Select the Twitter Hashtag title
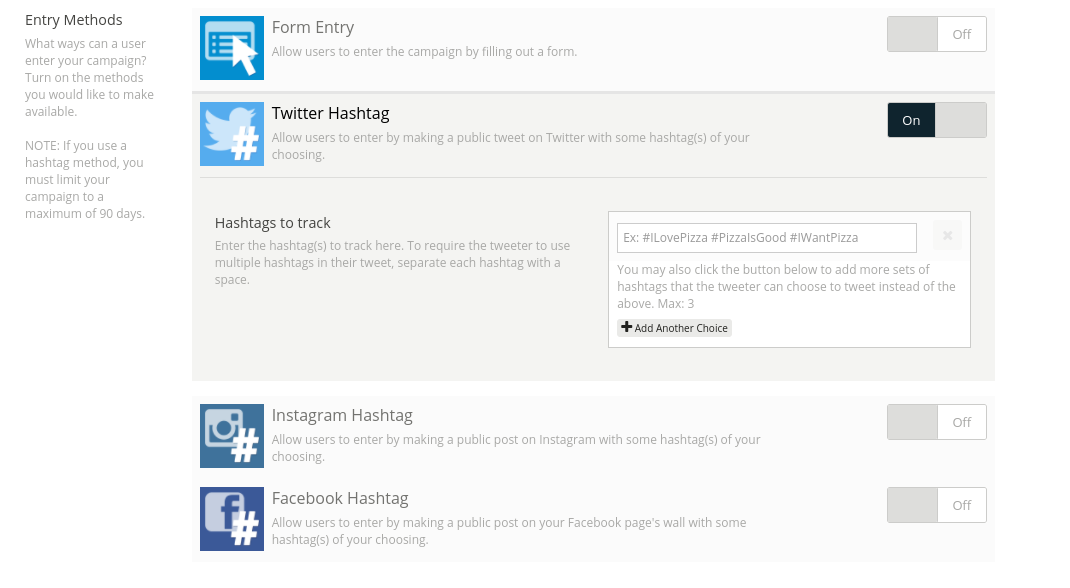The image size is (1070, 588). [x=330, y=113]
